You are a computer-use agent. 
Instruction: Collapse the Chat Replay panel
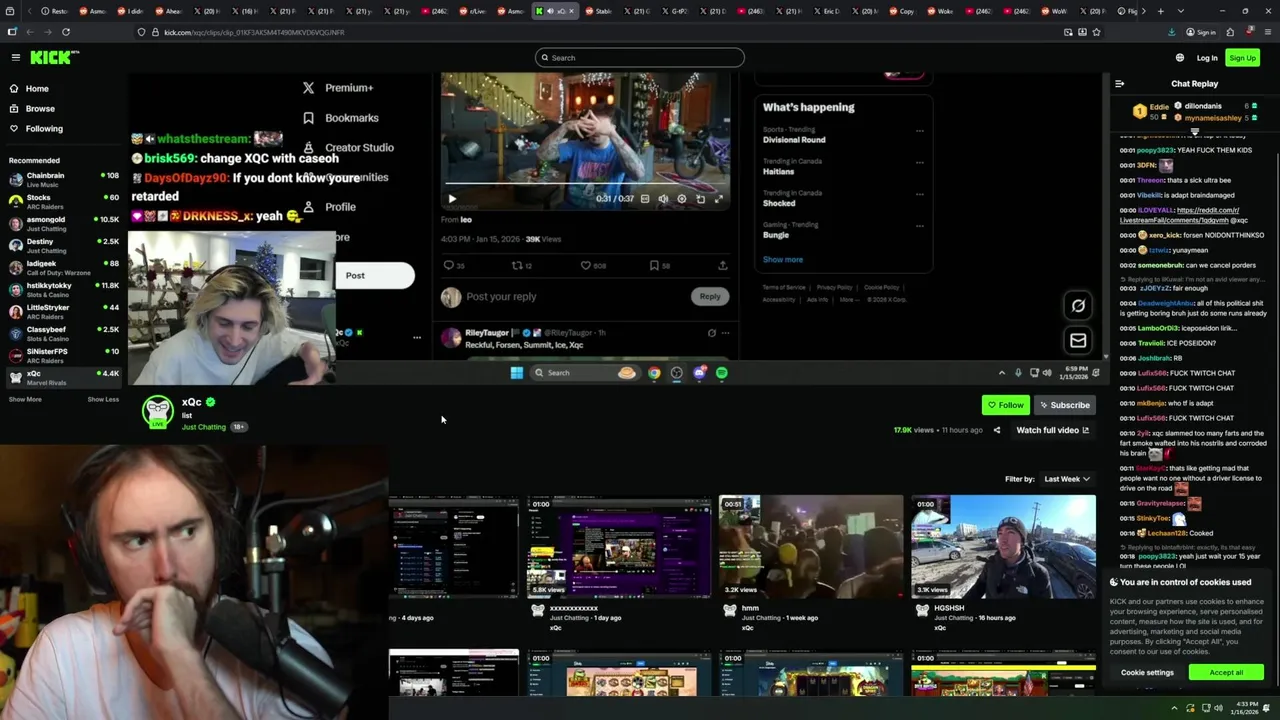pyautogui.click(x=1120, y=84)
